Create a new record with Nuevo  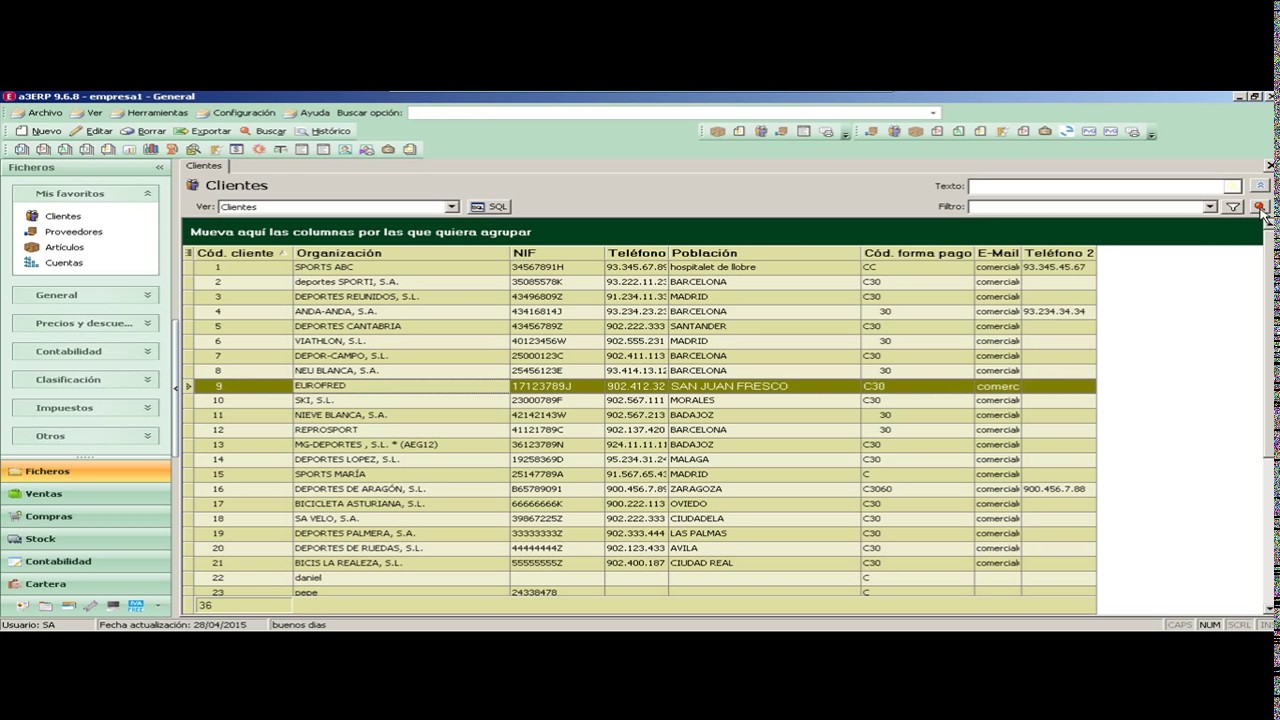pos(39,131)
